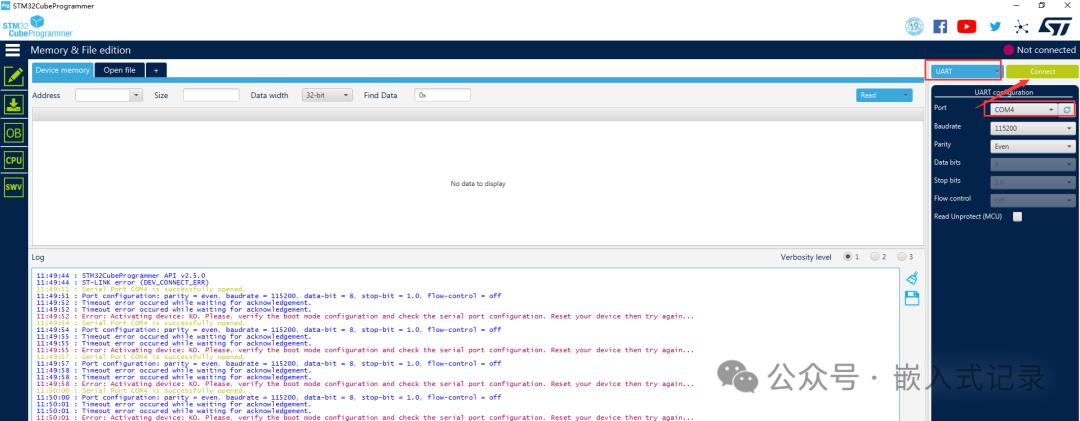Screen dimensions: 1080x421
Task: Expand the Address dropdown arrow
Action: click(x=136, y=95)
